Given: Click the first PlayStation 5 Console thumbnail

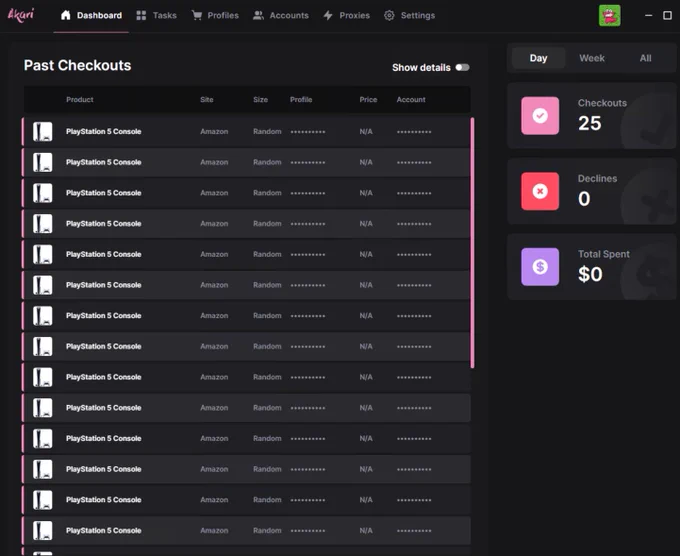Looking at the screenshot, I should [x=43, y=132].
